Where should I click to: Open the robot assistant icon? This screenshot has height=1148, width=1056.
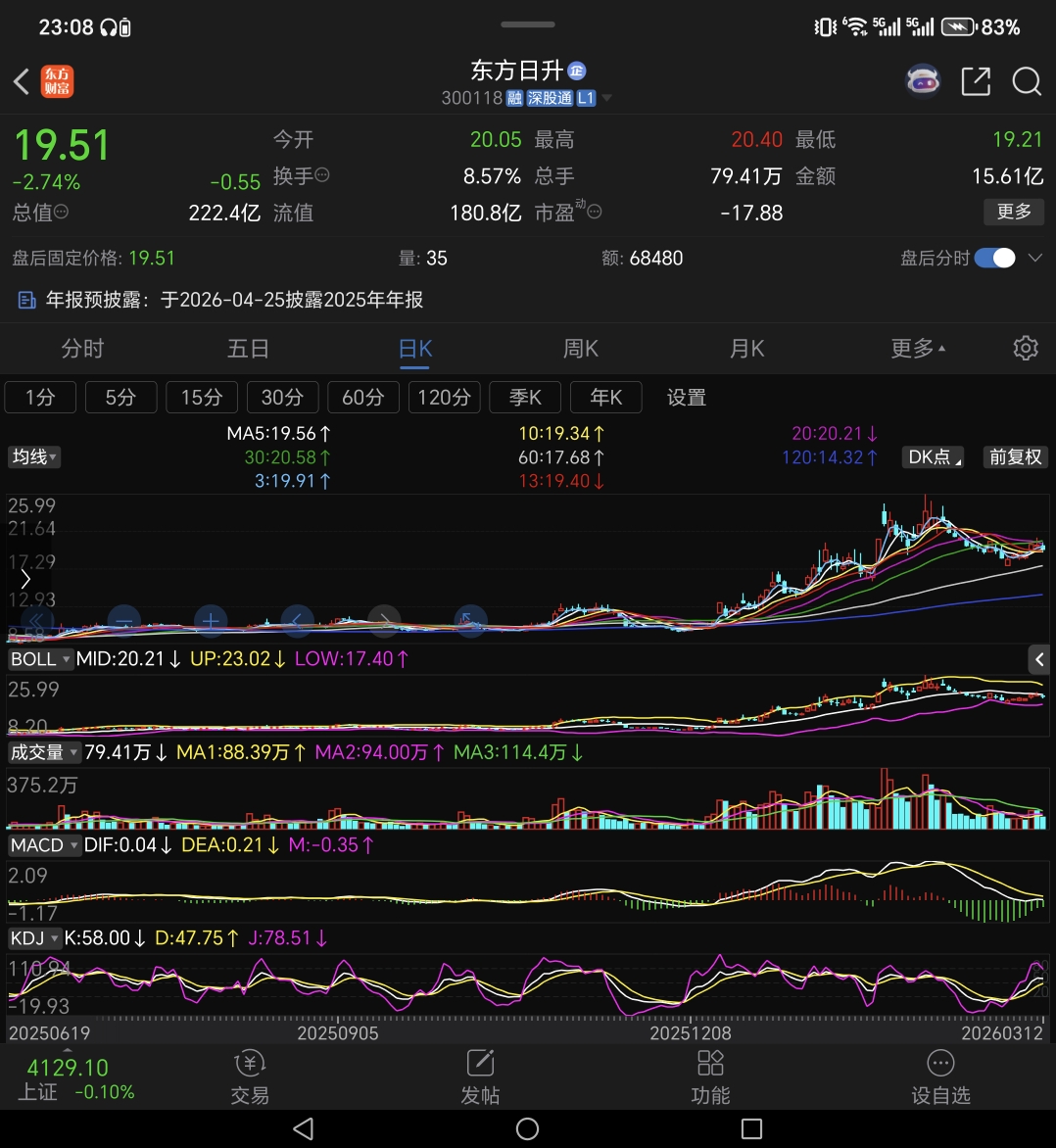tap(923, 80)
